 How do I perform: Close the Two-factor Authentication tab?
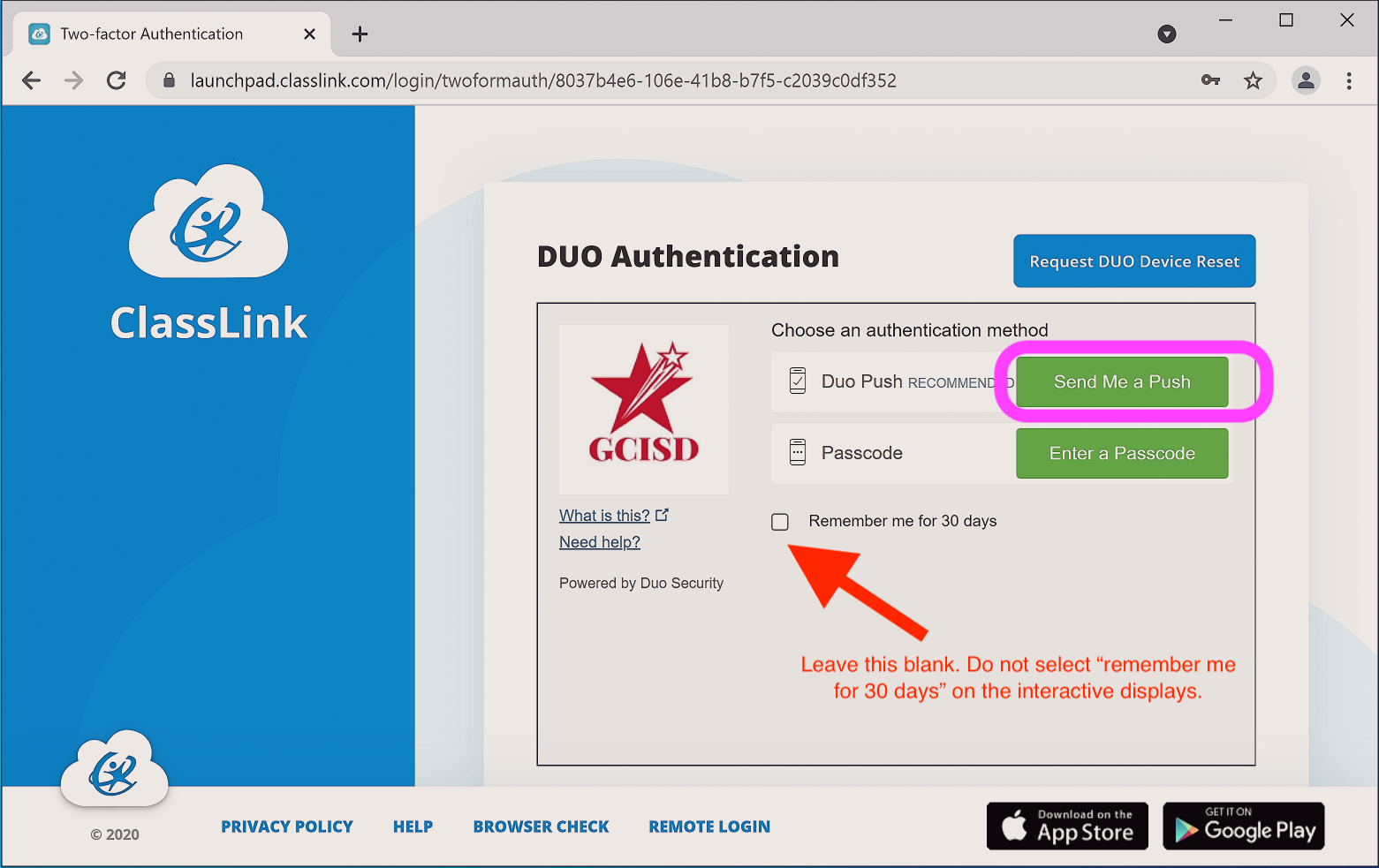(309, 34)
